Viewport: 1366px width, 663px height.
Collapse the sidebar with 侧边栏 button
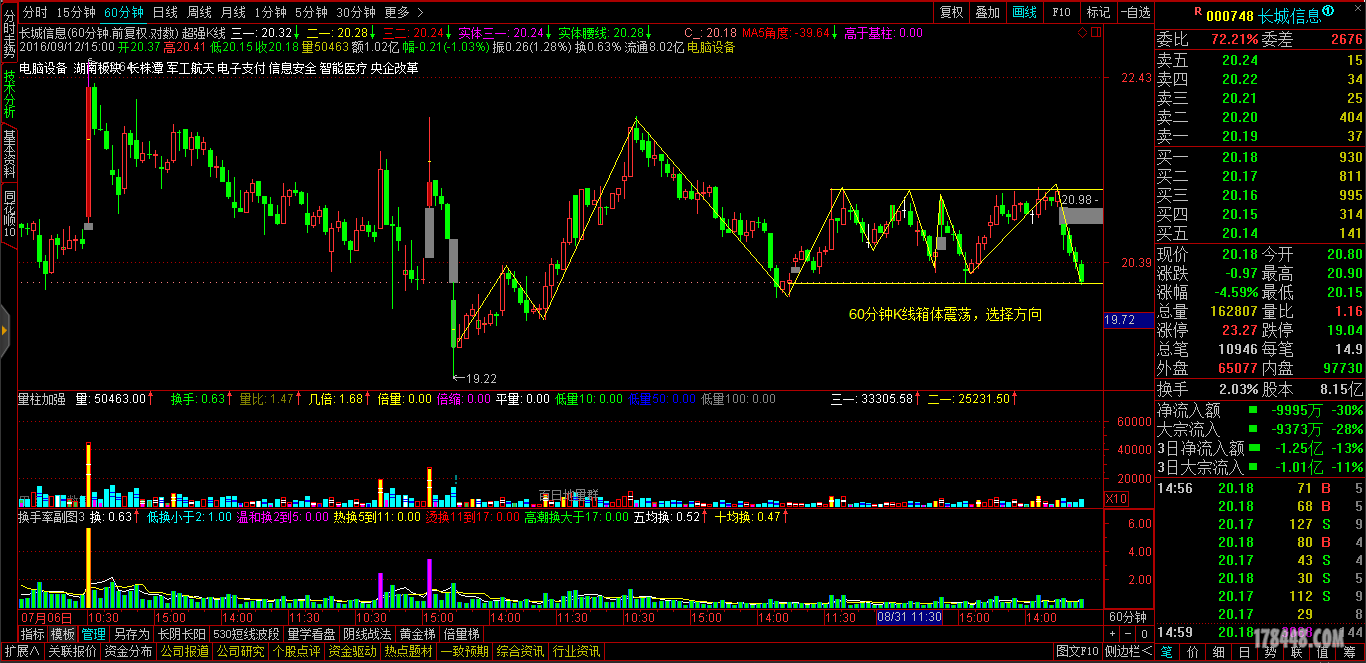1128,651
